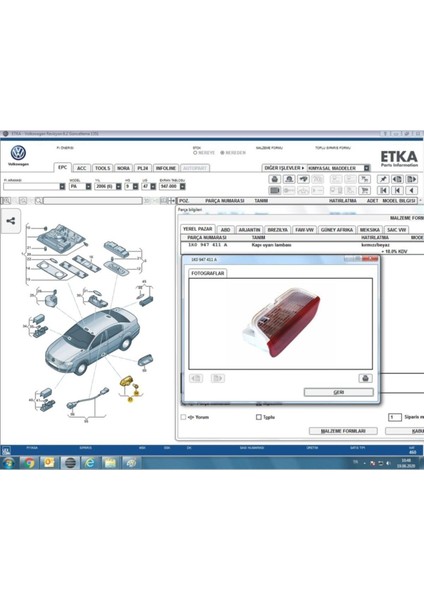Viewport: 424px width, 600px height.
Task: Print the part photo in the popup
Action: (365, 378)
